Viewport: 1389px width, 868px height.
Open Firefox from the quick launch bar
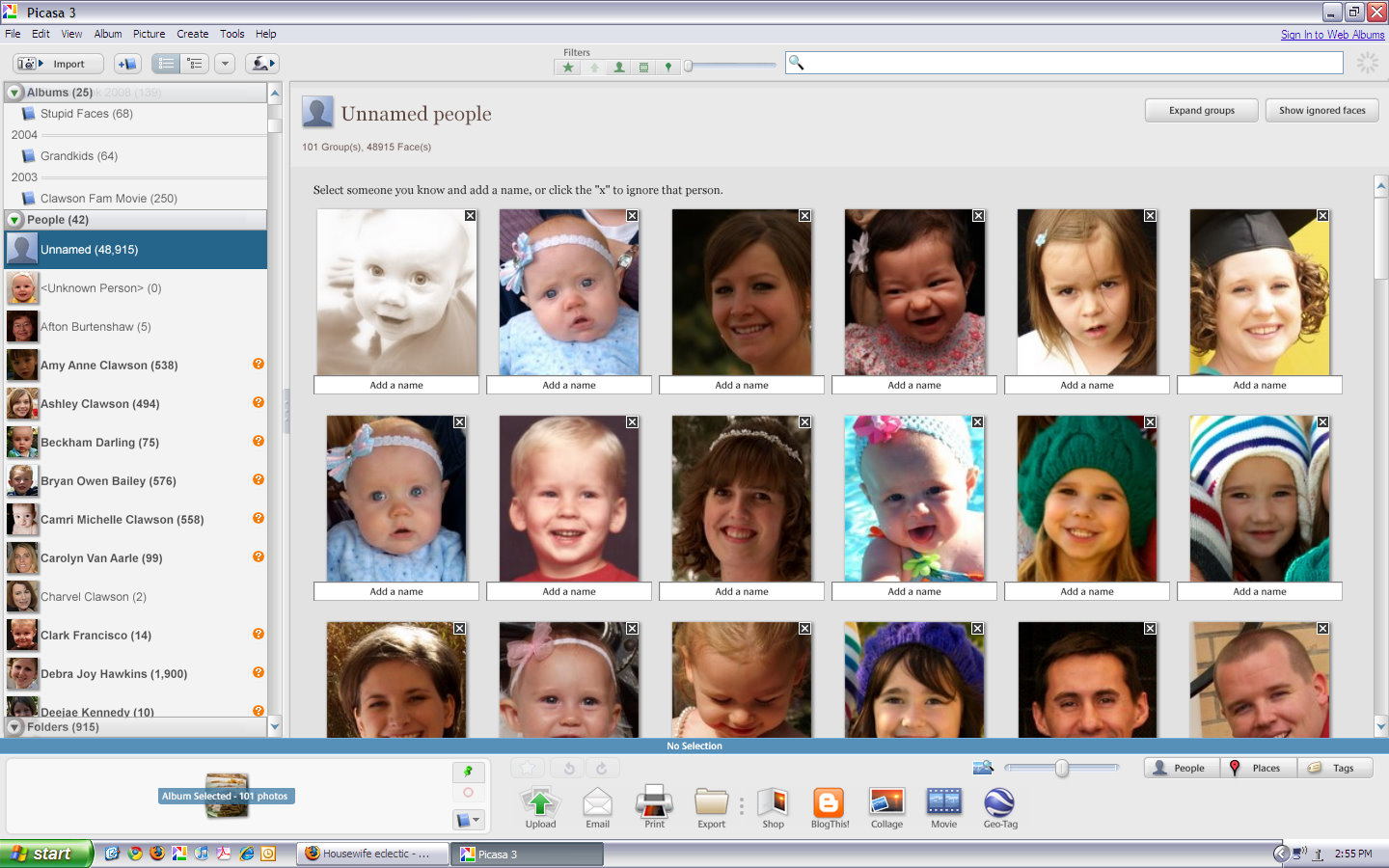[156, 854]
